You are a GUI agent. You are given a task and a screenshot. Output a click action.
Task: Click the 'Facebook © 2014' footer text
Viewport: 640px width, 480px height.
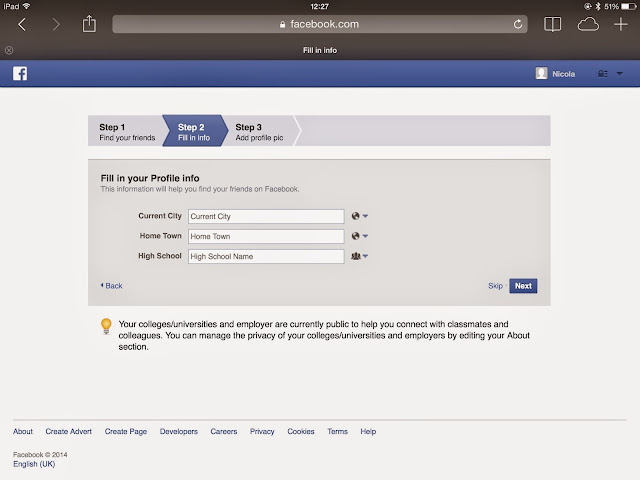[40, 454]
